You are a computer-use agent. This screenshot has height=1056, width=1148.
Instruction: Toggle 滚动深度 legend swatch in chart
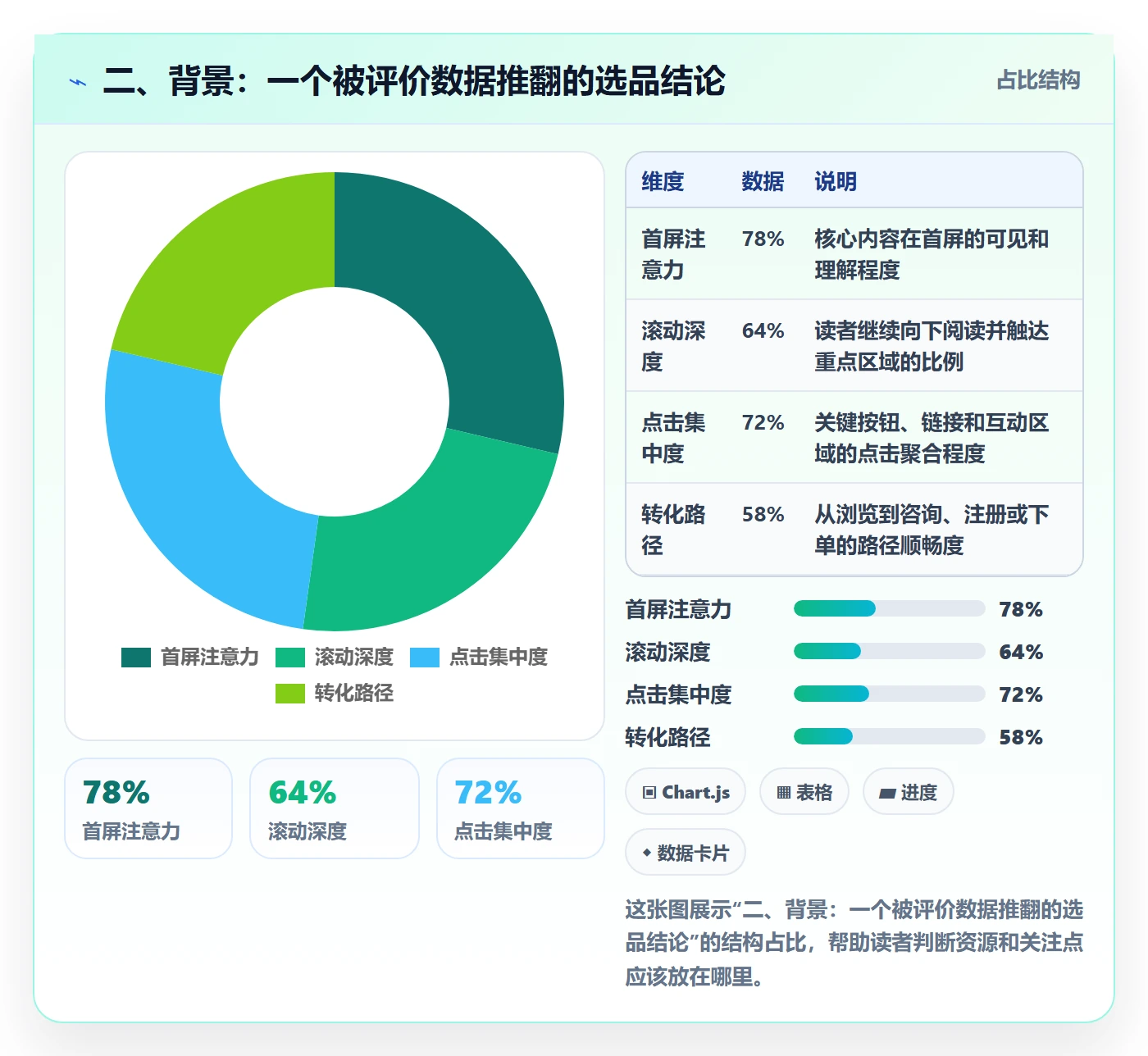290,658
